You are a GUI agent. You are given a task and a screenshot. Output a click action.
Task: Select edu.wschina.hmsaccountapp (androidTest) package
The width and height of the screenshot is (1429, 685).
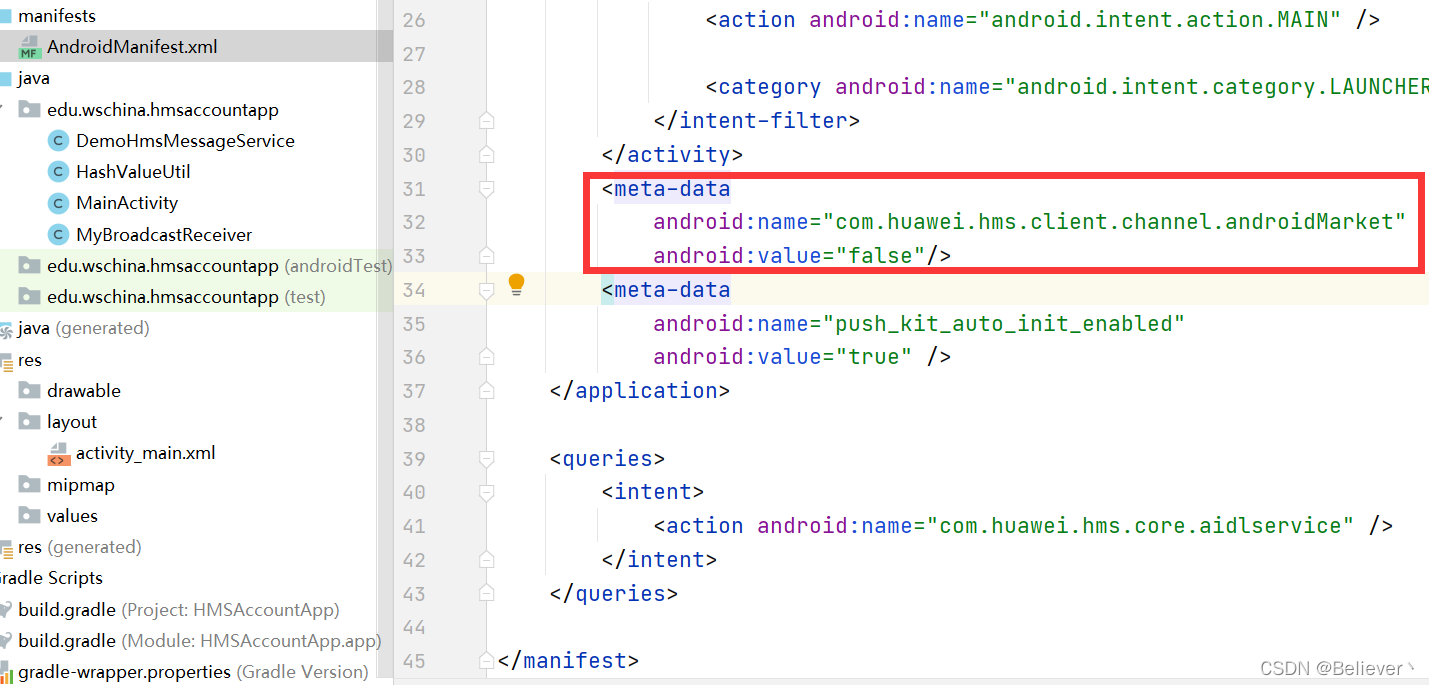click(219, 266)
